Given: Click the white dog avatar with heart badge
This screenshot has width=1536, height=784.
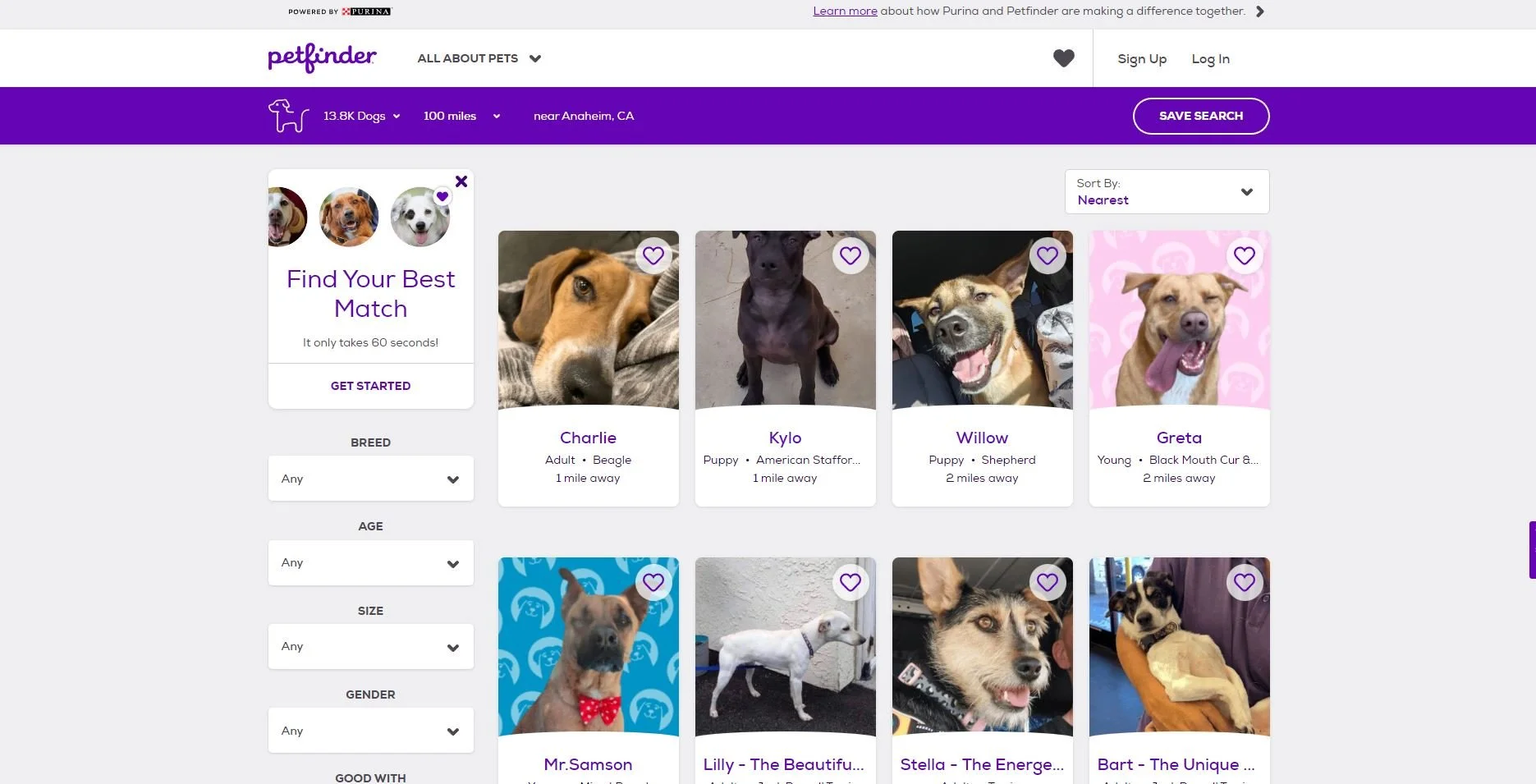Looking at the screenshot, I should coord(420,217).
